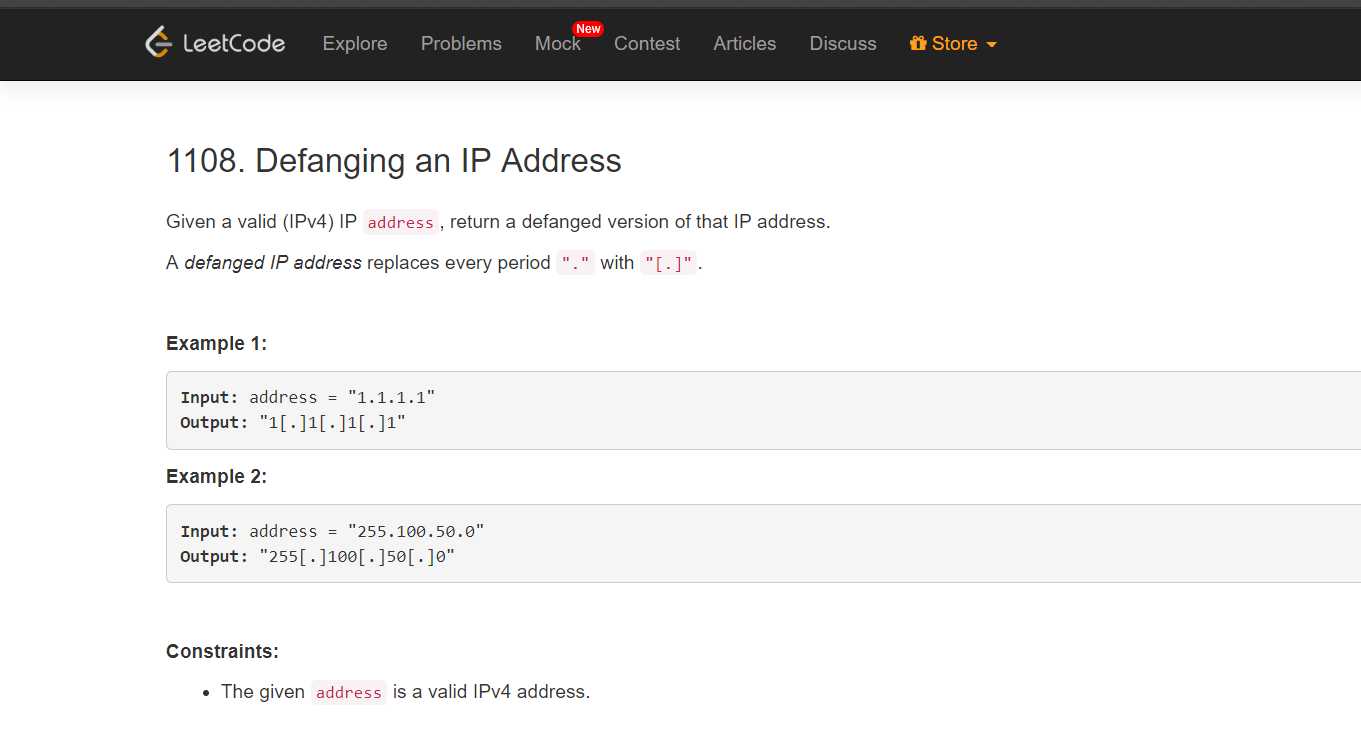
Task: Click the LeetCode wordmark text
Action: [x=234, y=43]
